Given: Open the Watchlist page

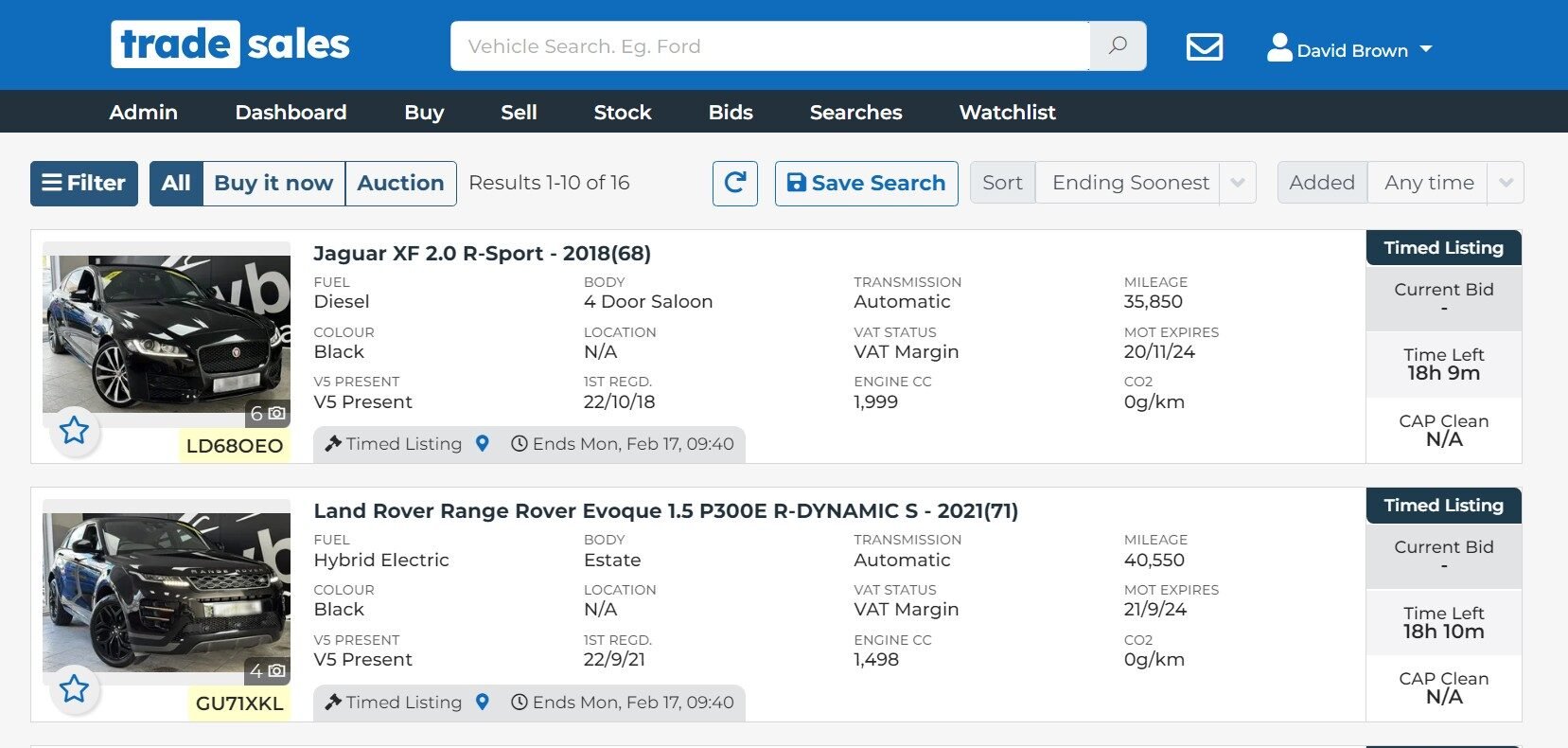Looking at the screenshot, I should 1007,112.
